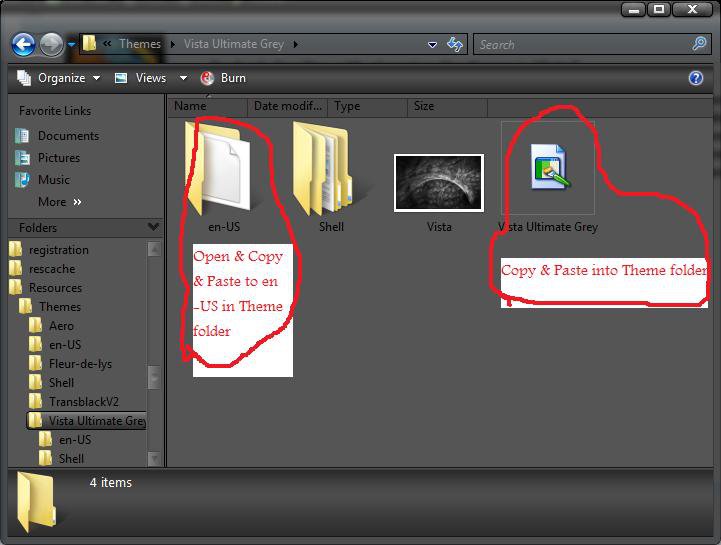Click the Refresh icon in address bar
721x545 pixels.
point(455,44)
